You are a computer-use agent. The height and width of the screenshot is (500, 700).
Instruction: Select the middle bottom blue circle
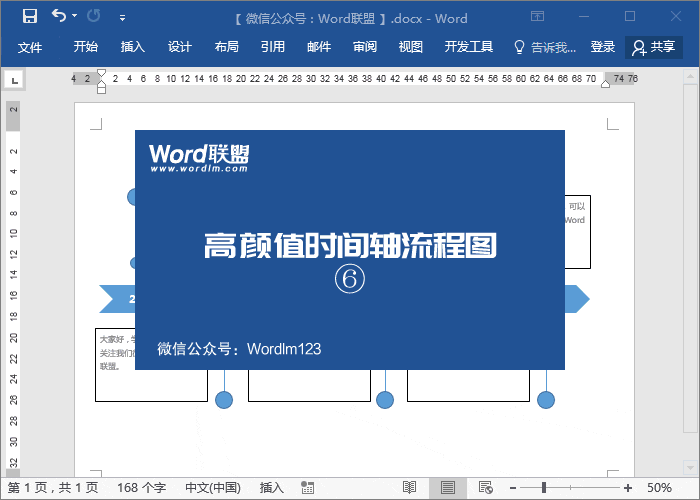385,400
